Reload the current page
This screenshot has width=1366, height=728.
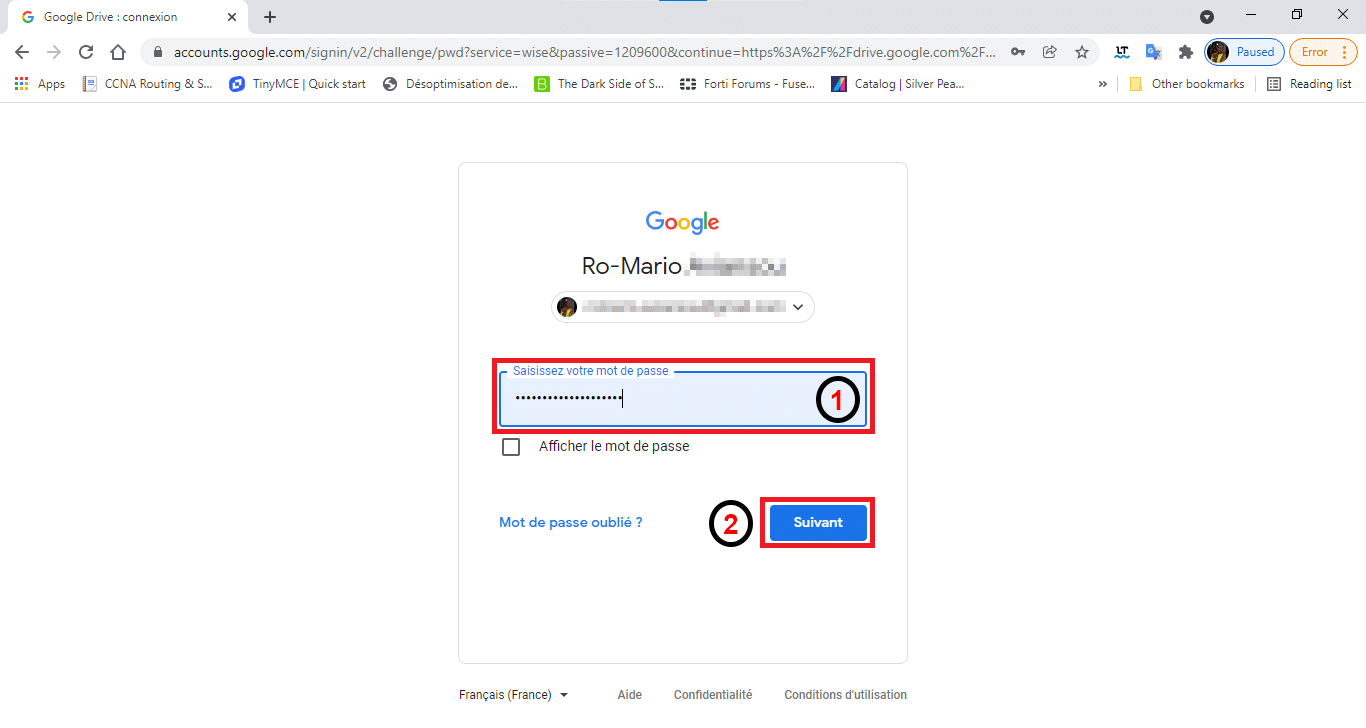86,52
